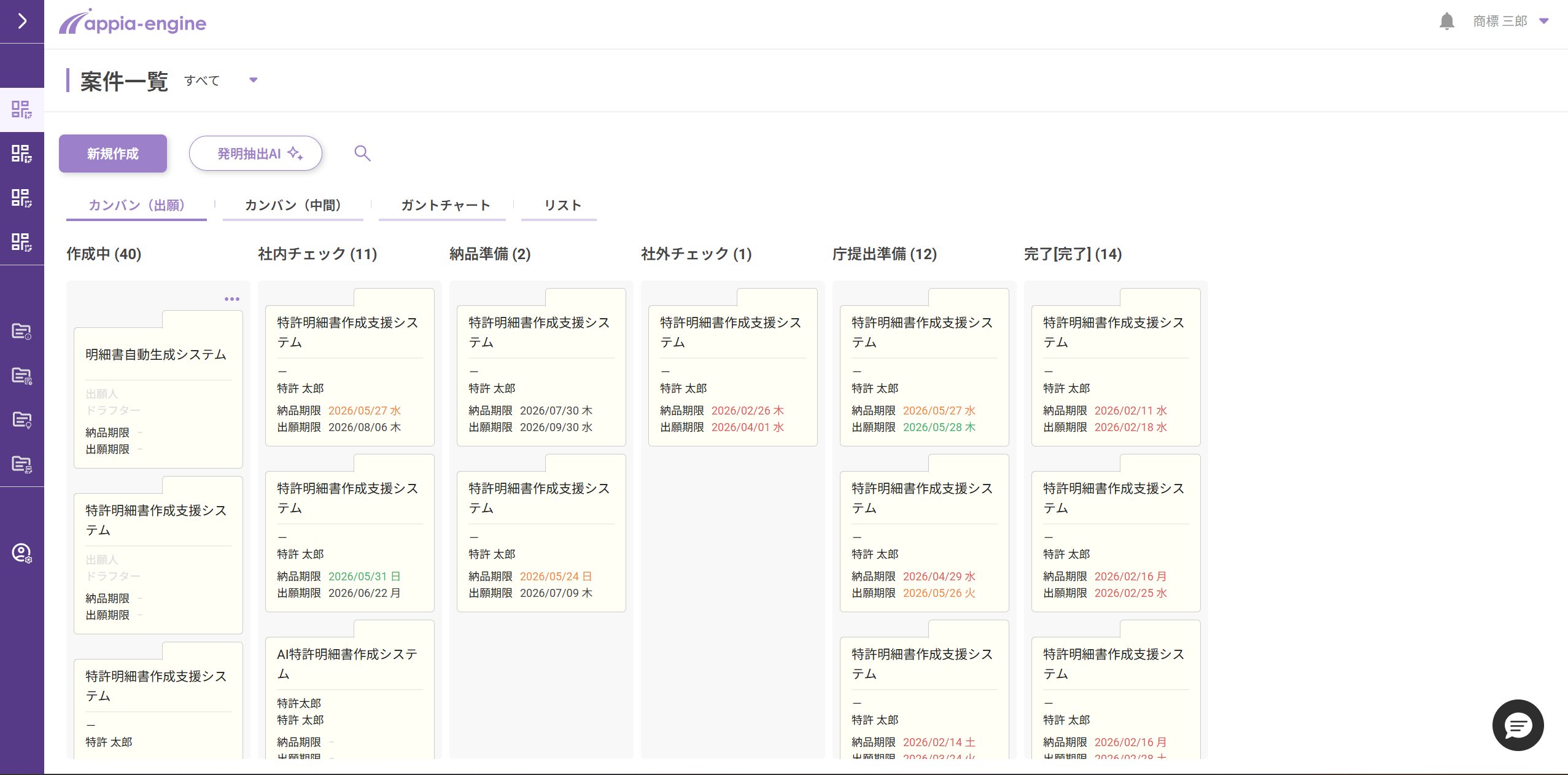Click the green date 2026/05/31 日
Screen dimensions: 1568x775
click(365, 577)
